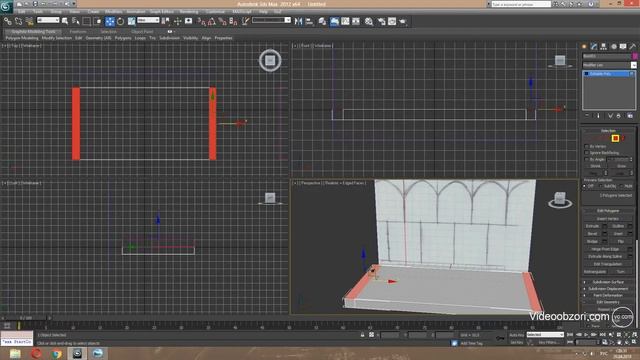Image resolution: width=640 pixels, height=360 pixels.
Task: Toggle the By Vertex checkbox
Action: point(587,146)
